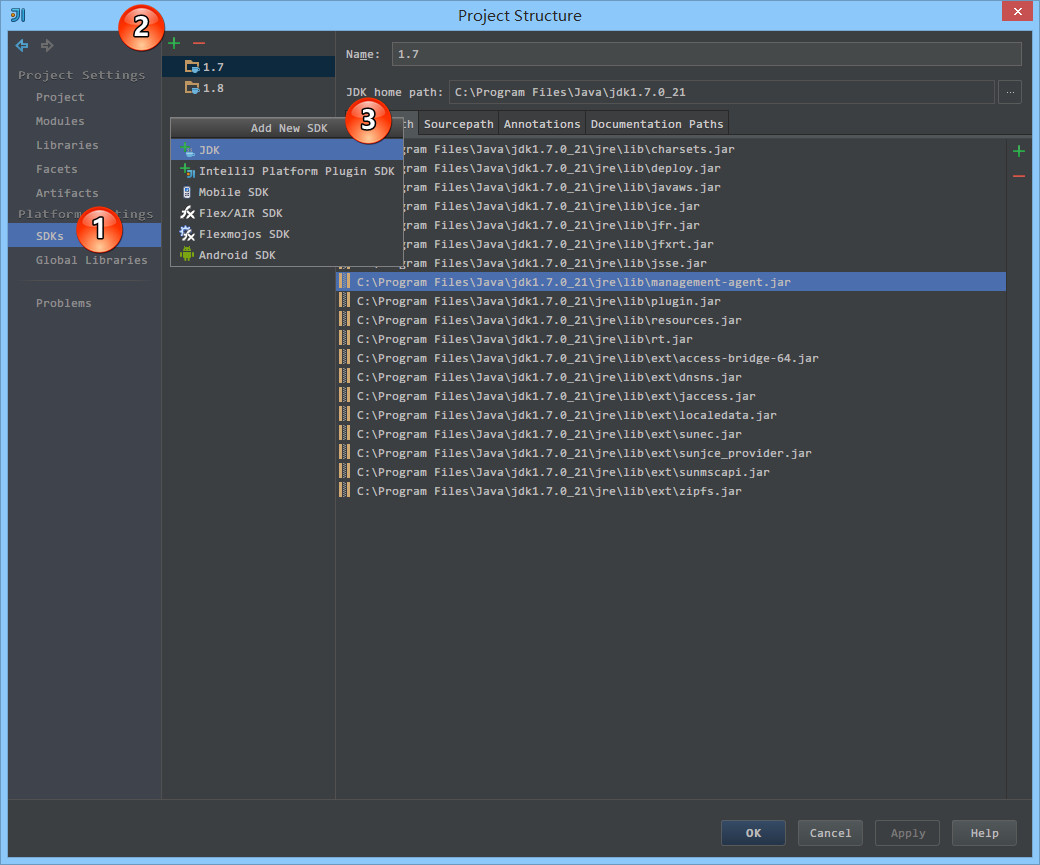Choose JDK from the Add New SDK popup

pyautogui.click(x=209, y=150)
